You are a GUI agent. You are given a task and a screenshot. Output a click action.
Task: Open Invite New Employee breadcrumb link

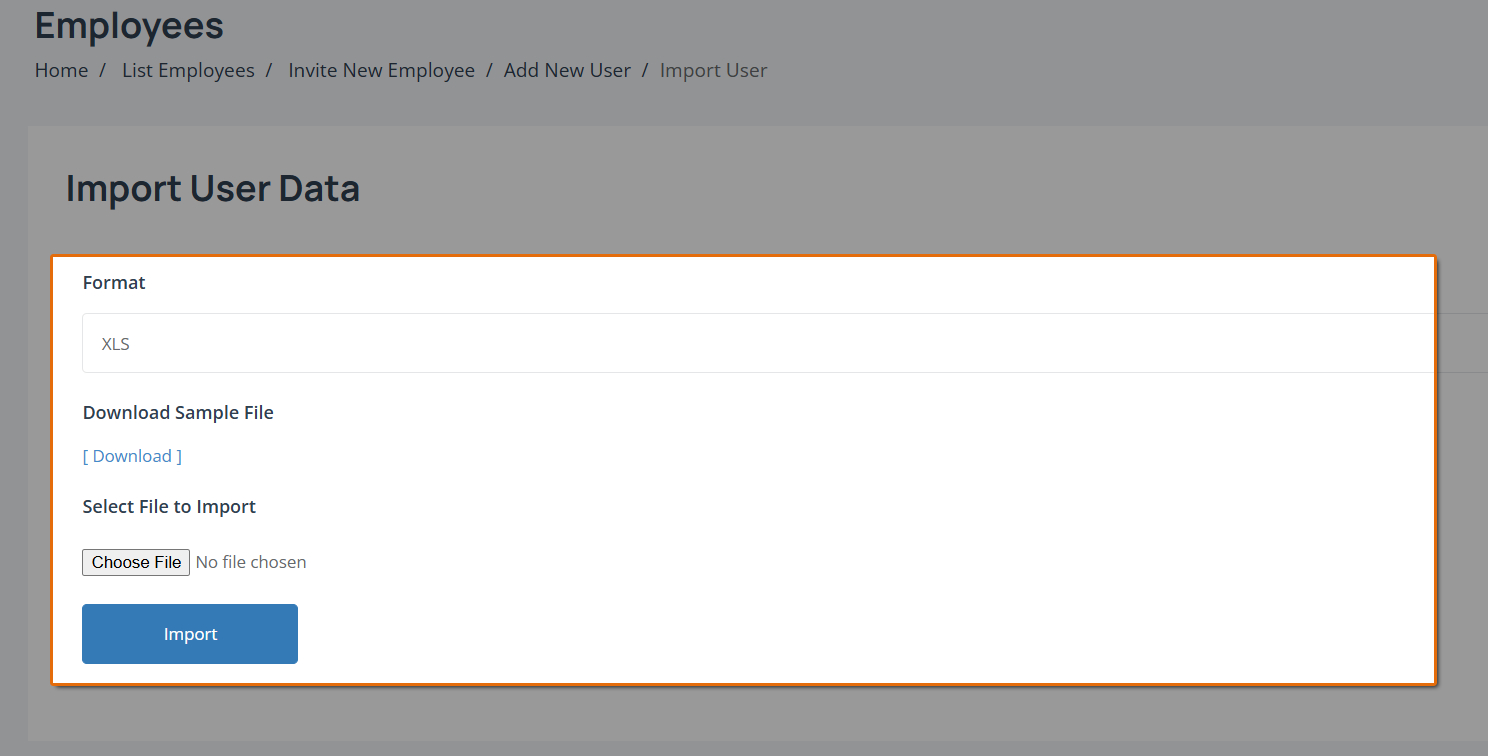[x=382, y=70]
